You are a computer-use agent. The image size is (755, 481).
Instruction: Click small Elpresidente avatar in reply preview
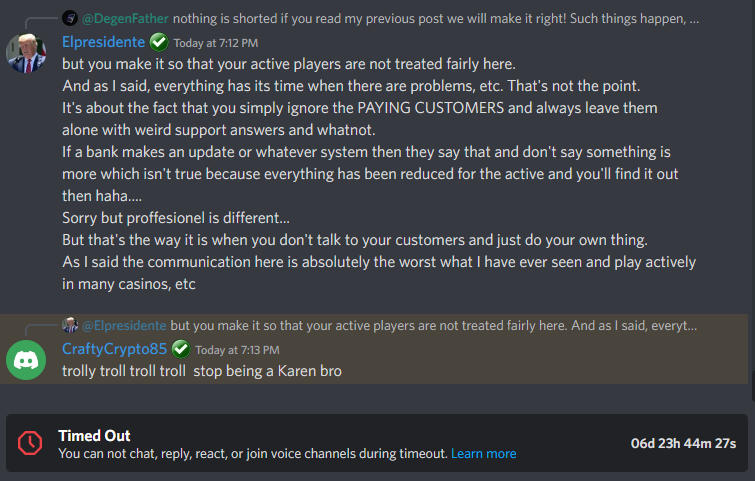click(70, 325)
